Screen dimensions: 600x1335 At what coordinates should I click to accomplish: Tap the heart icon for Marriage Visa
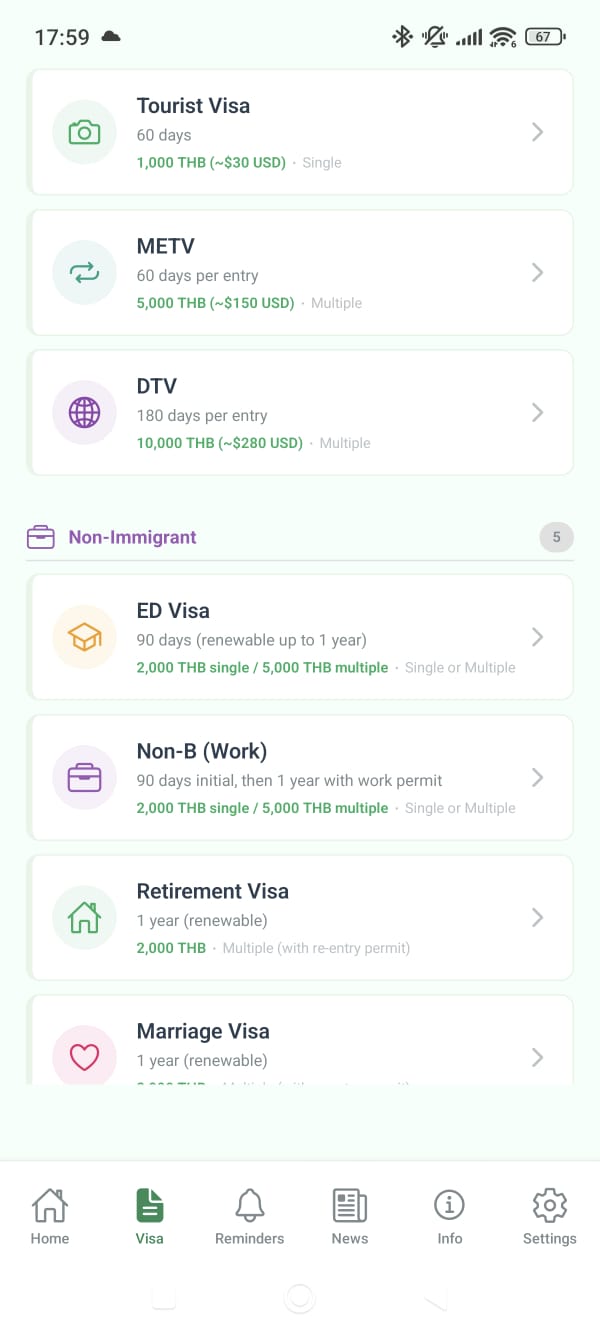(x=84, y=1056)
